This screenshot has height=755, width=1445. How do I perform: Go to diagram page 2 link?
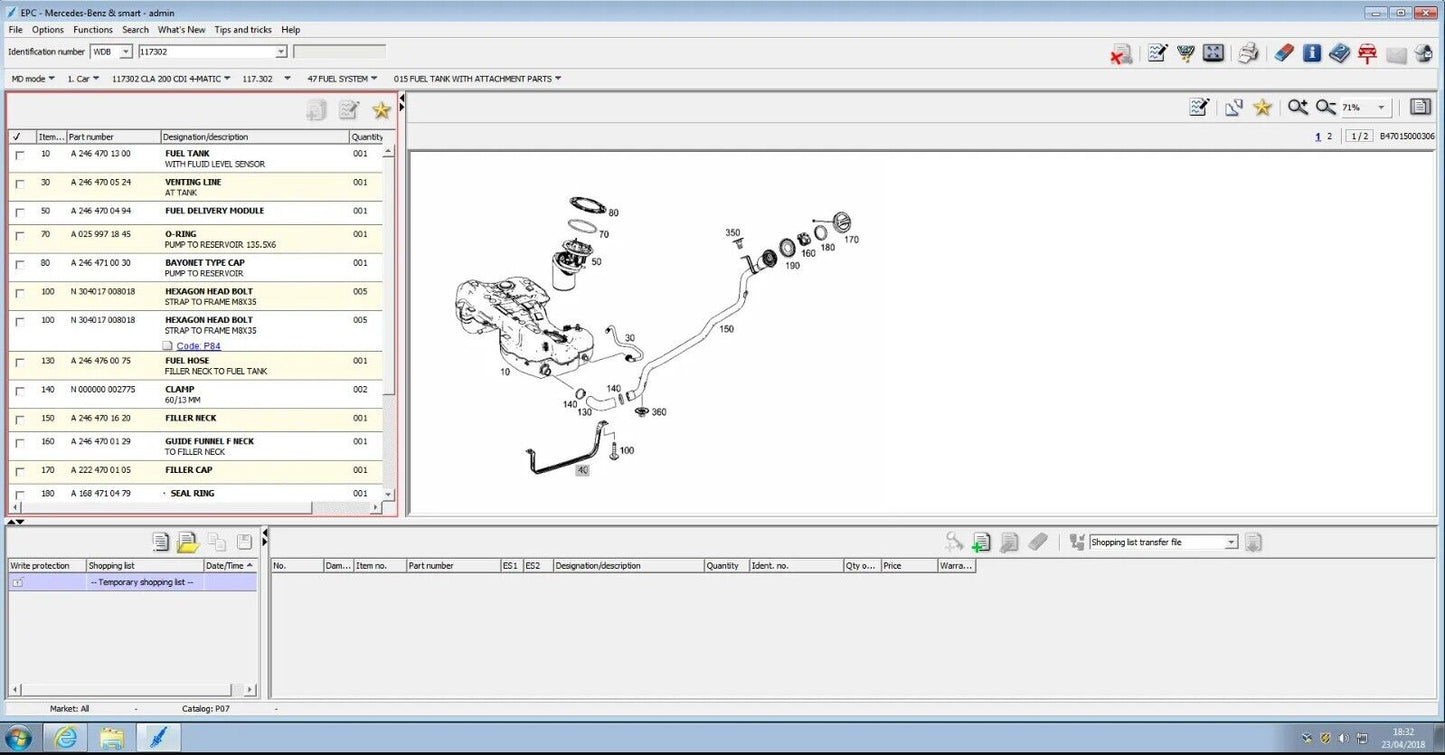click(x=1329, y=136)
